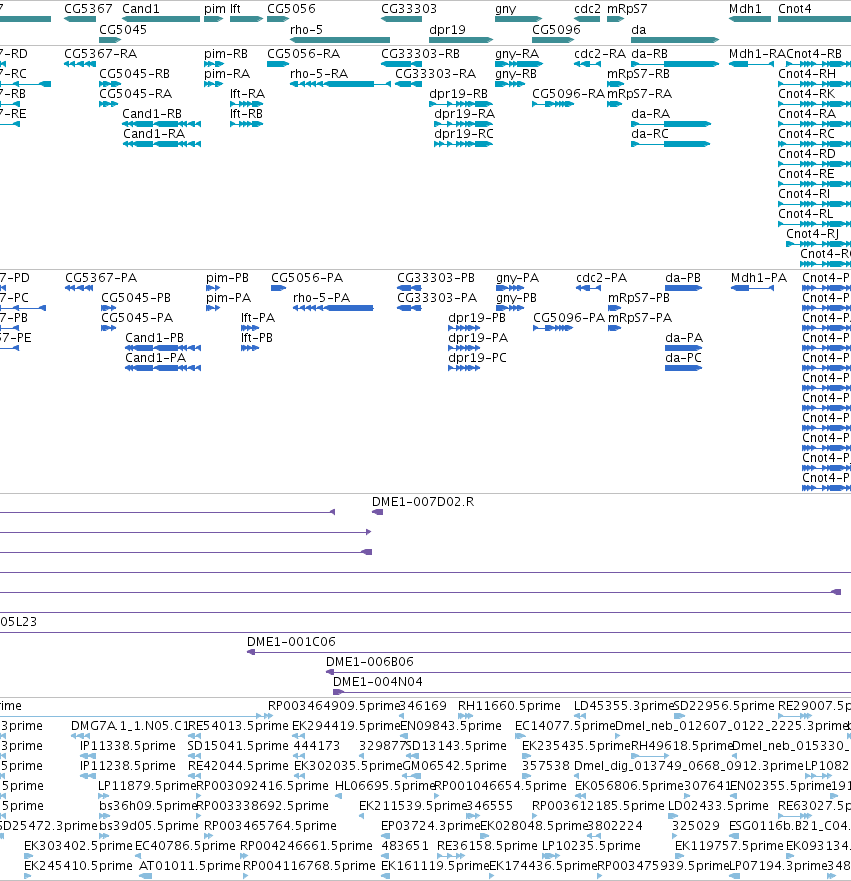851x881 pixels.
Task: Click transcript mRpS7-RB label
Action: click(638, 74)
